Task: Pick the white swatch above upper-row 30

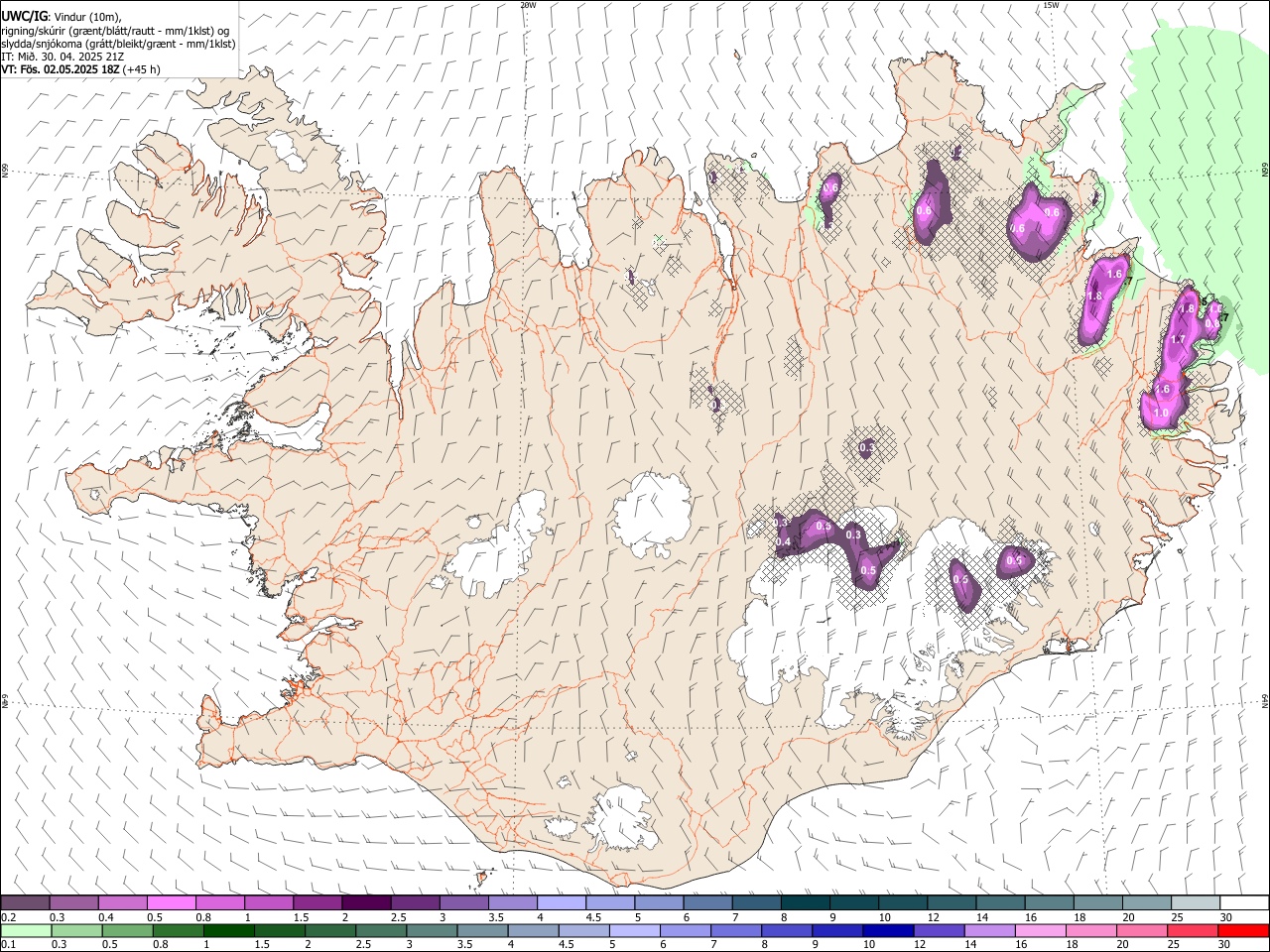Action: [1244, 902]
